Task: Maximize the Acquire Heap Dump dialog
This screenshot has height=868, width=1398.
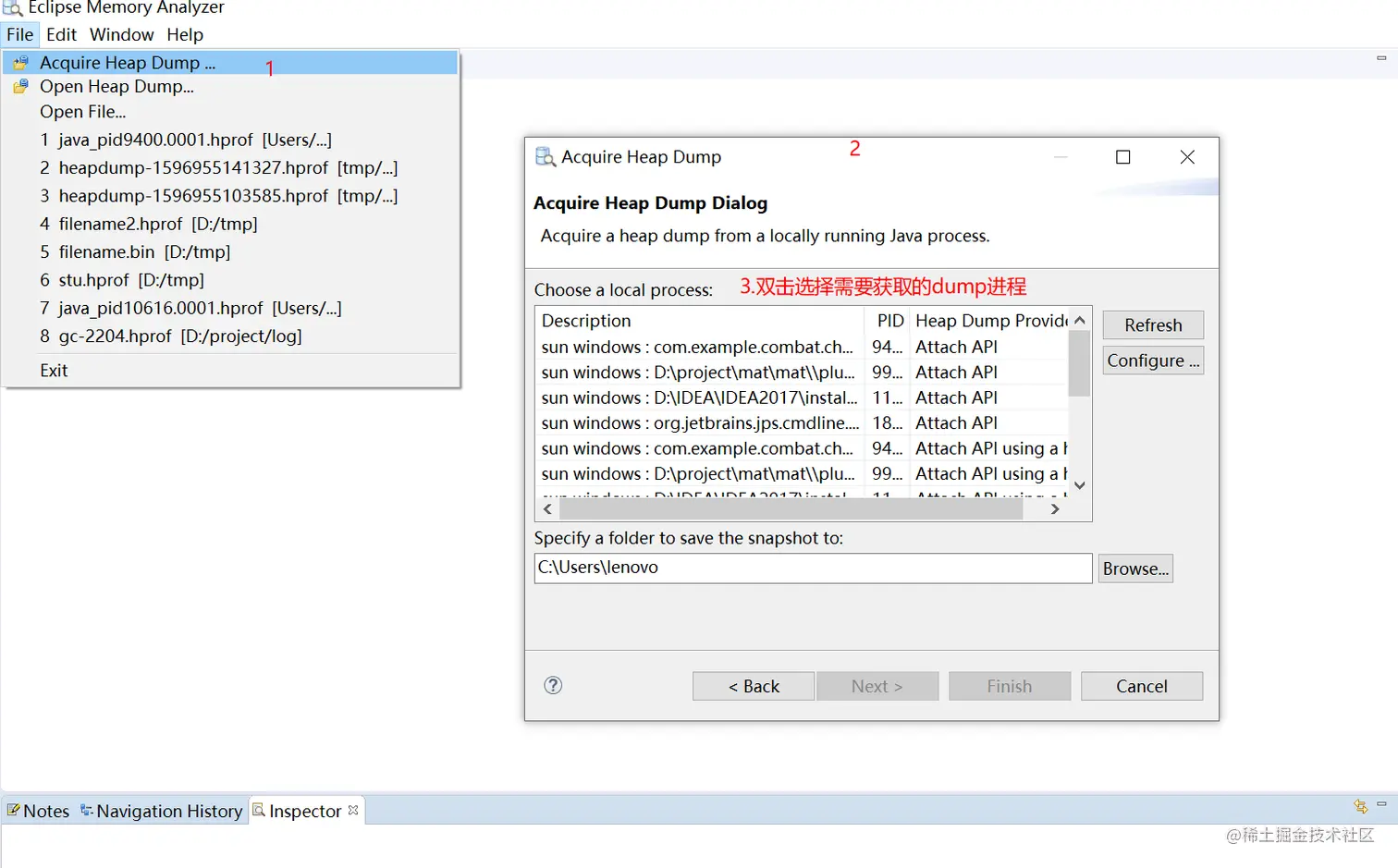Action: (1122, 157)
